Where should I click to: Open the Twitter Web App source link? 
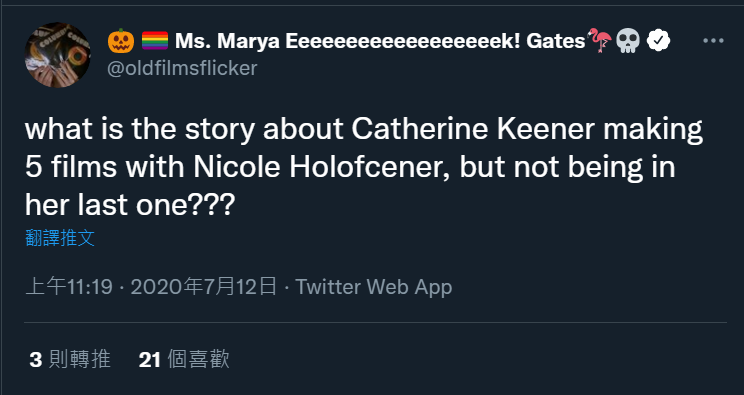[374, 287]
